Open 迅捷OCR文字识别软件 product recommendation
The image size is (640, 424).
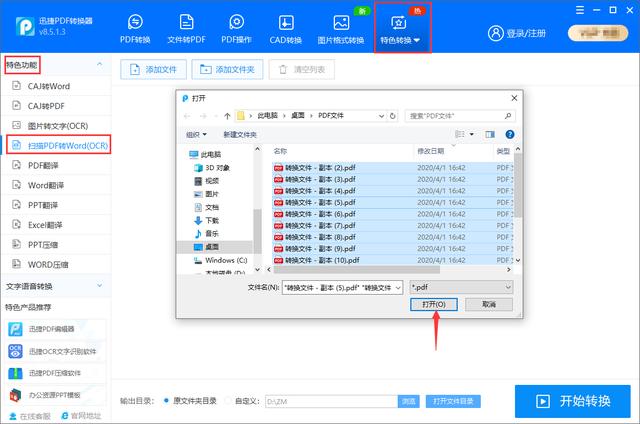tap(56, 351)
